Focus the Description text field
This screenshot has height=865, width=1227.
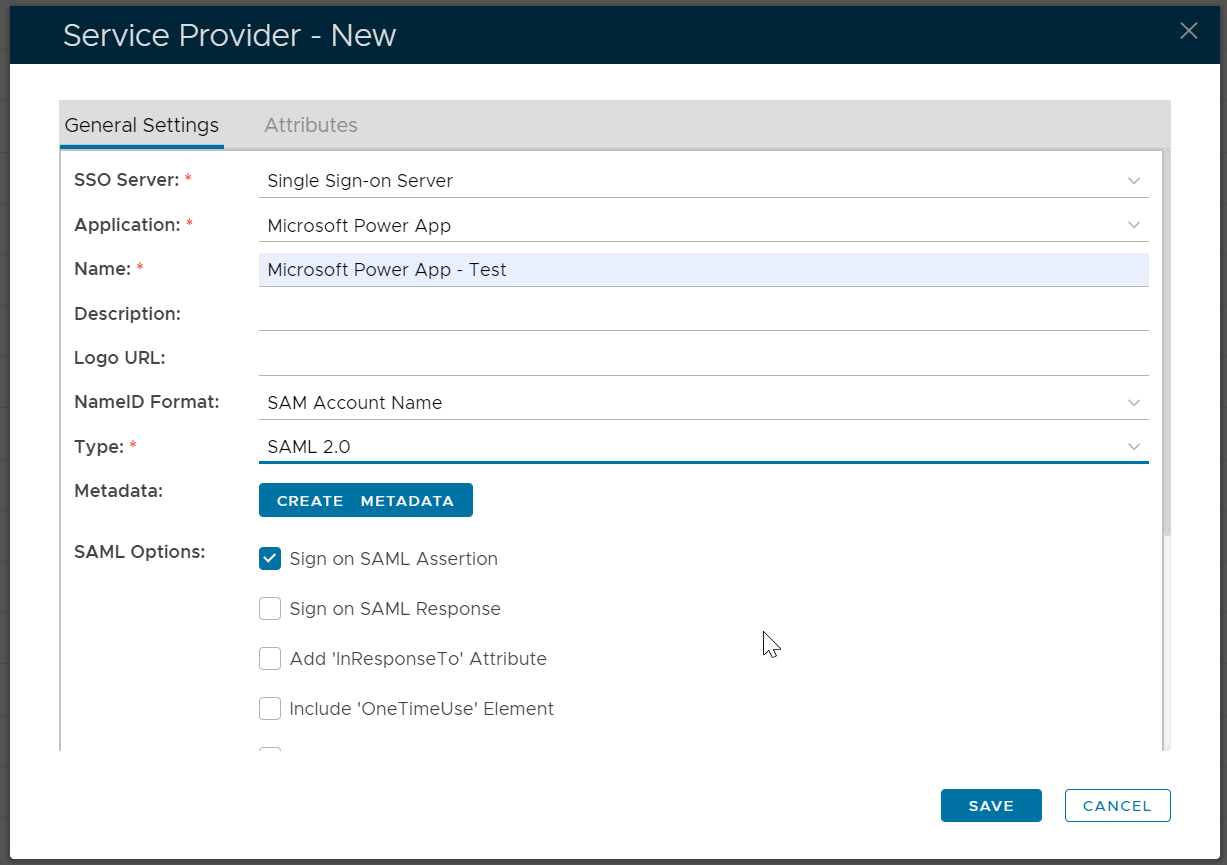pos(702,314)
